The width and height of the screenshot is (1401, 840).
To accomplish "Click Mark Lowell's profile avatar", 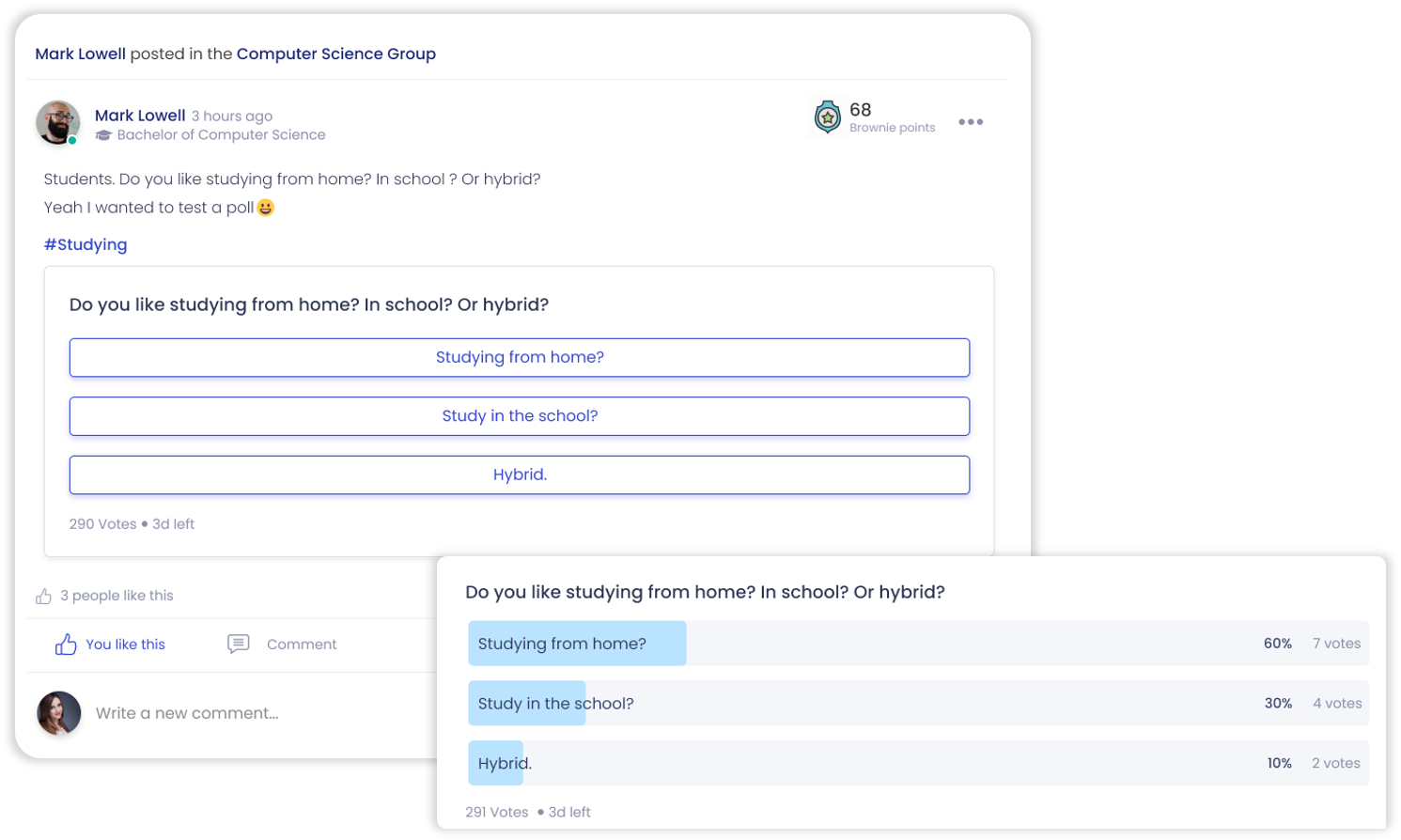I will coord(58,123).
